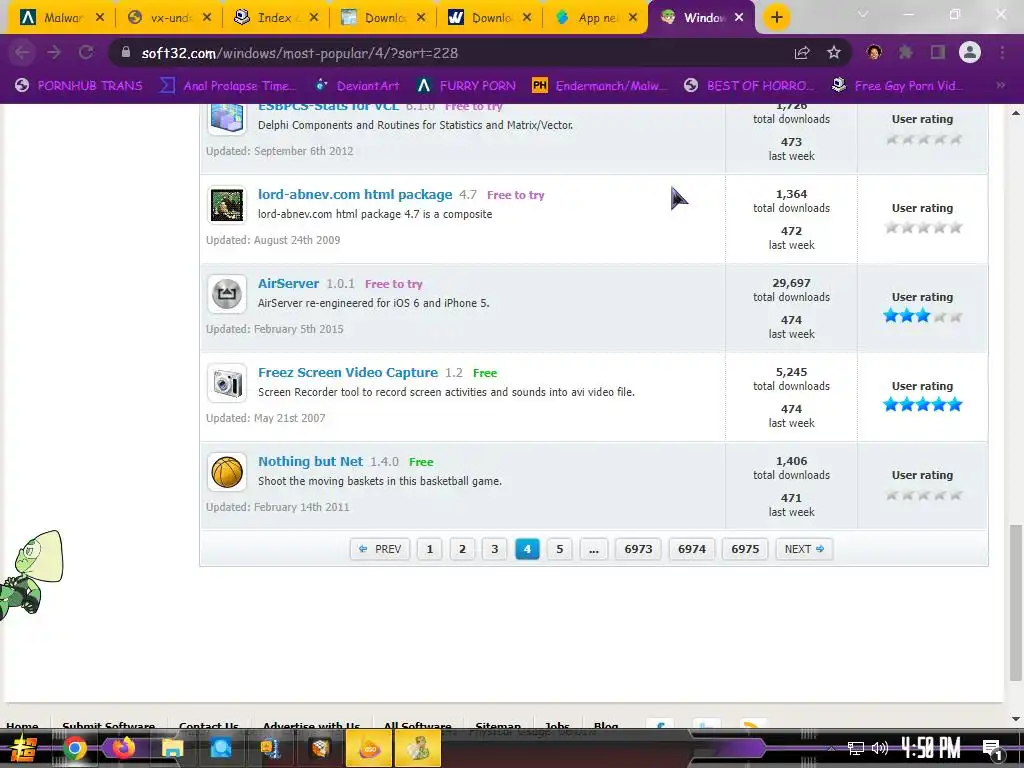
Task: Open the volume speaker icon in system tray
Action: pos(880,748)
